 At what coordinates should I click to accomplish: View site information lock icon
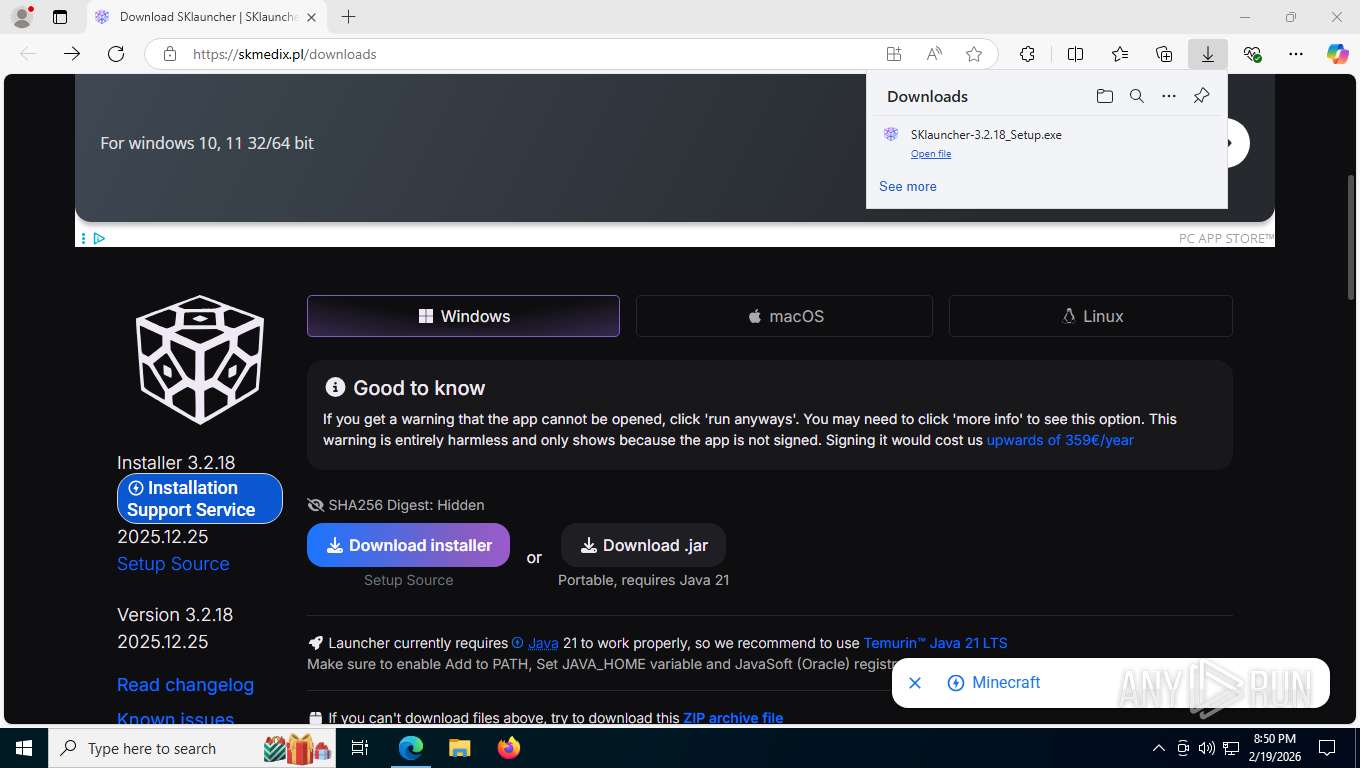pyautogui.click(x=170, y=54)
